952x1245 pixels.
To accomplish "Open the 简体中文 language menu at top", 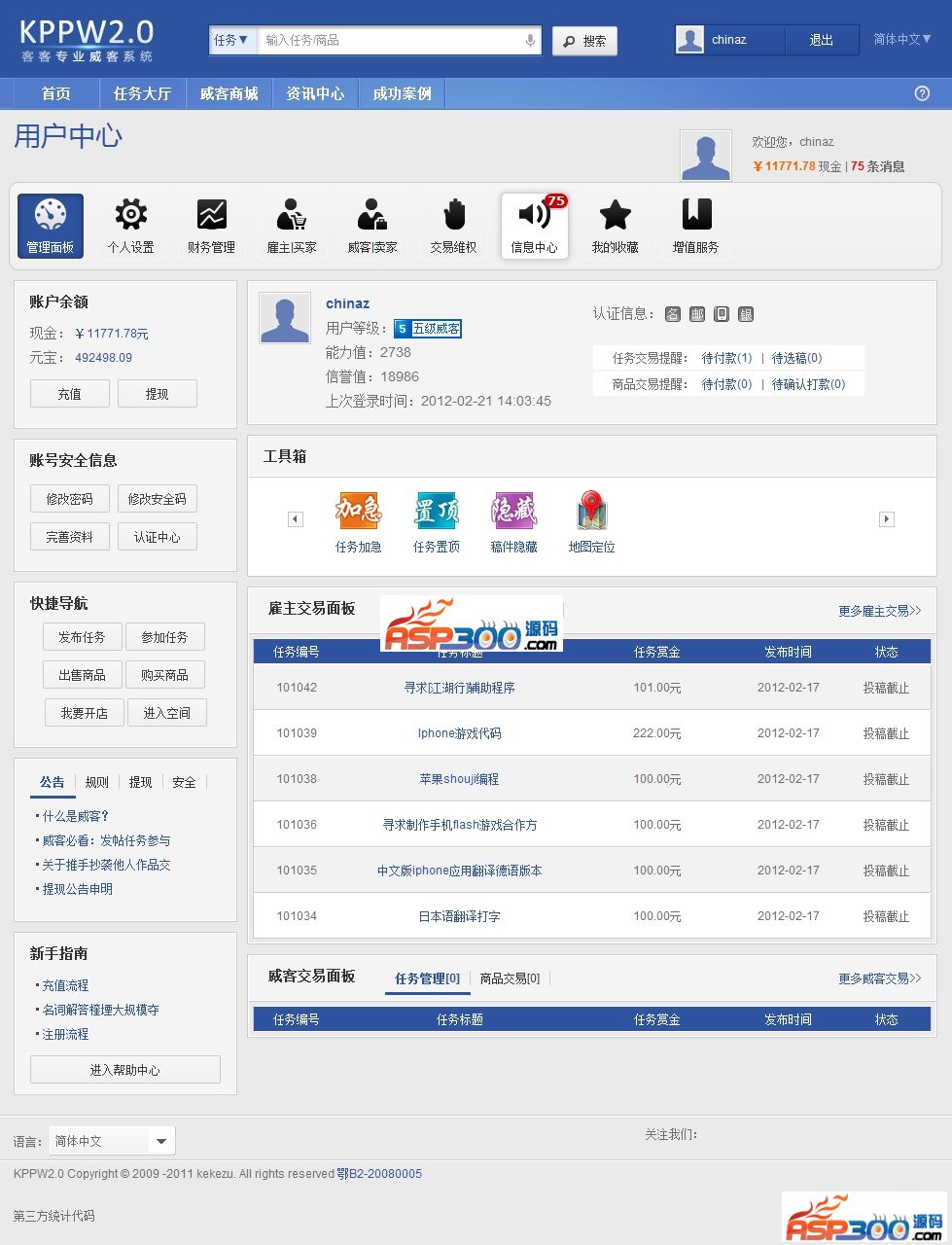I will point(902,40).
